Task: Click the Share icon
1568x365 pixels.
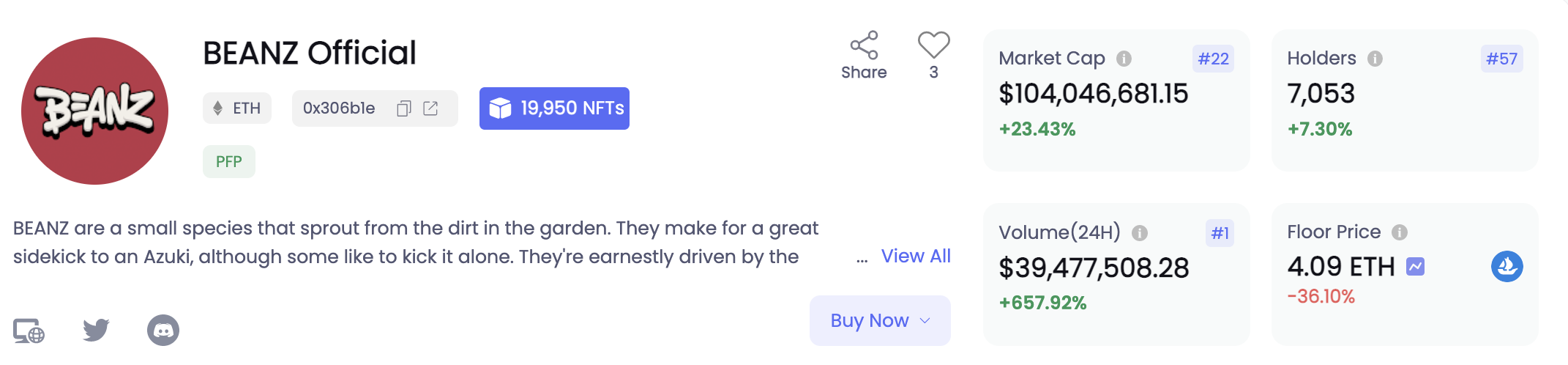Action: (864, 46)
